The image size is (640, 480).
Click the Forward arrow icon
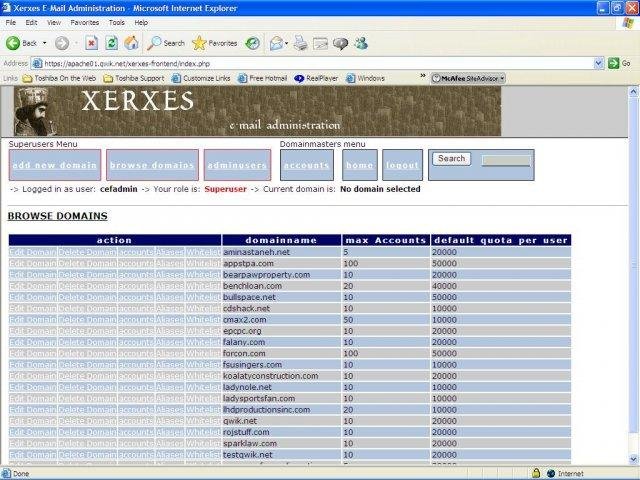62,43
